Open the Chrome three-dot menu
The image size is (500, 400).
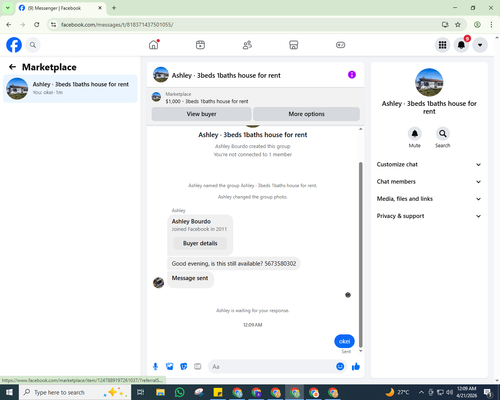point(491,24)
